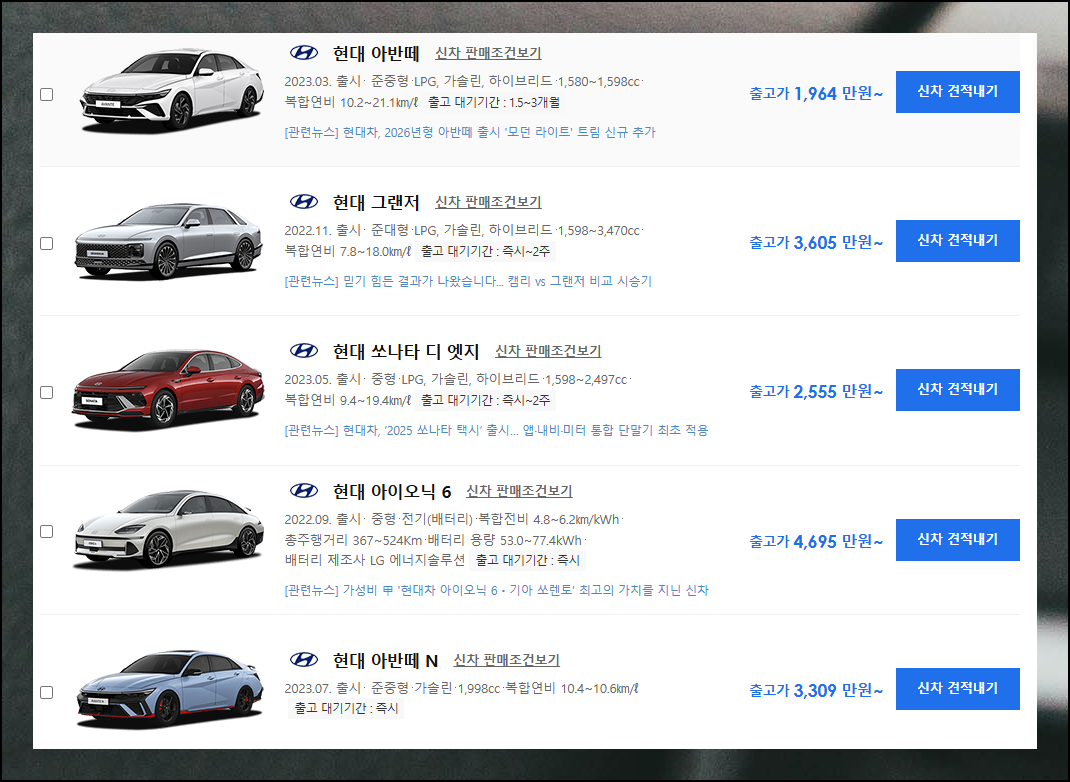Viewport: 1070px width, 782px height.
Task: Click the Hyundai logo beside 현대 쏘나타 디 엣지
Action: coord(304,351)
